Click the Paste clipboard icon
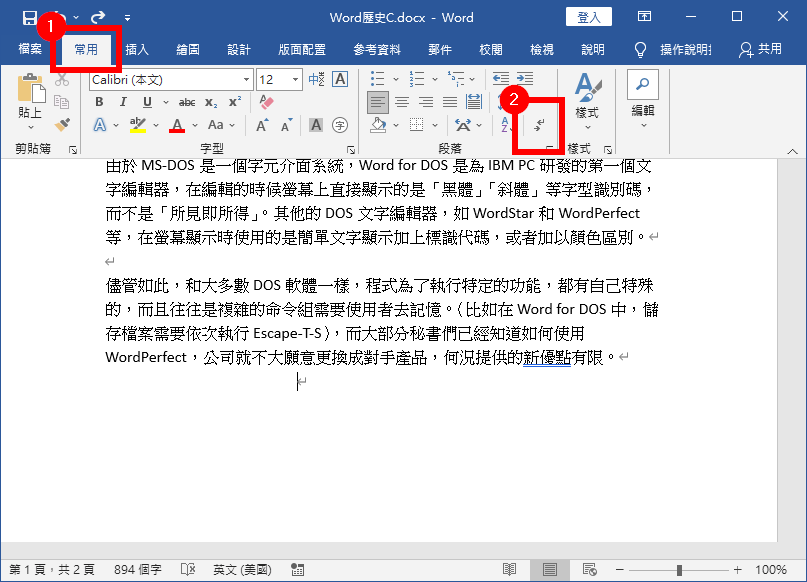Image resolution: width=807 pixels, height=582 pixels. pos(30,88)
